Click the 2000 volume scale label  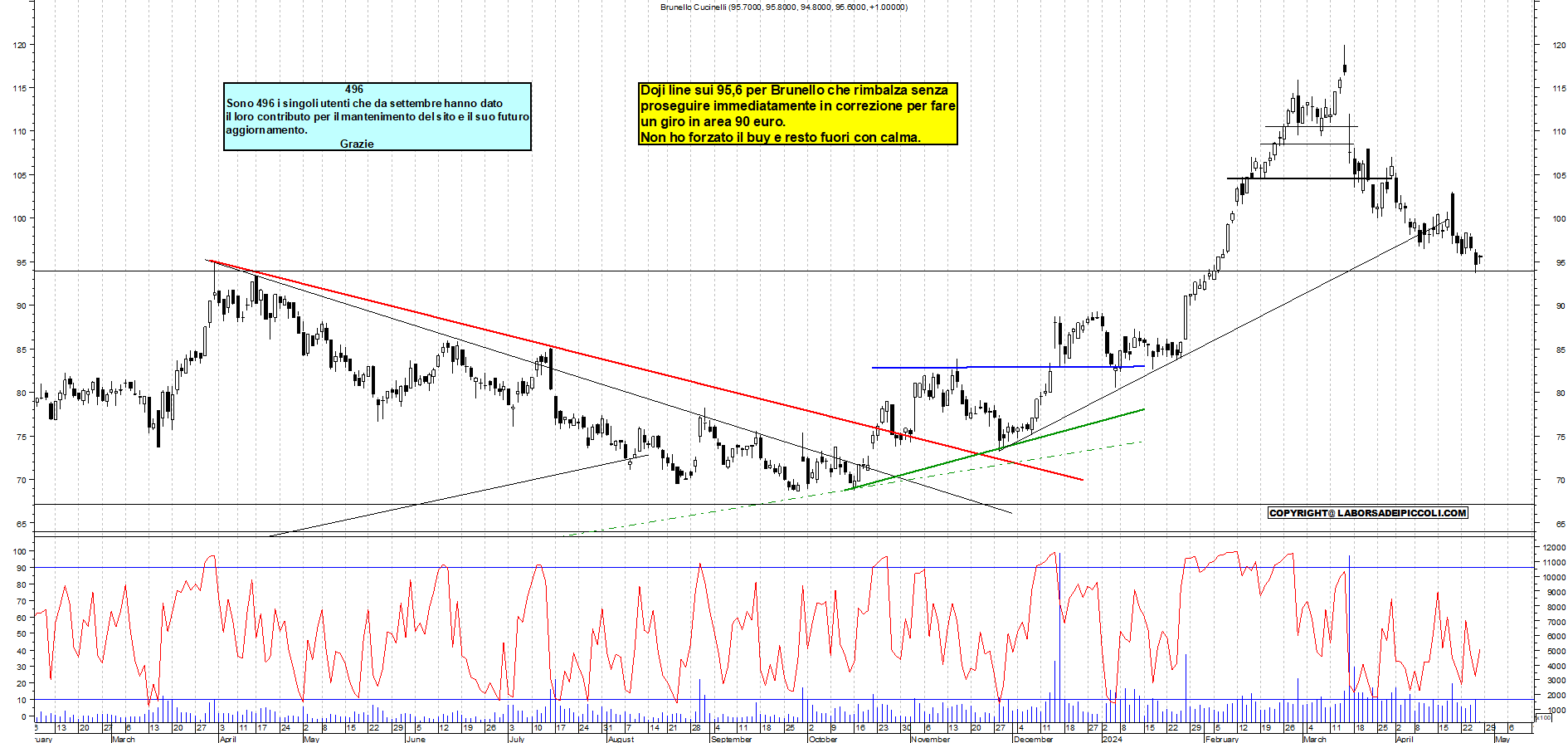coord(1556,696)
